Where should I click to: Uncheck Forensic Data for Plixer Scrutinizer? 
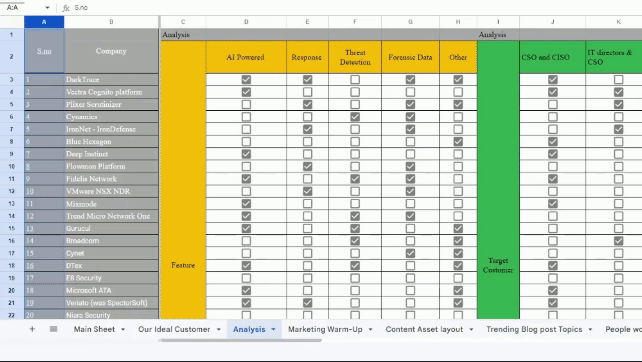(x=410, y=104)
